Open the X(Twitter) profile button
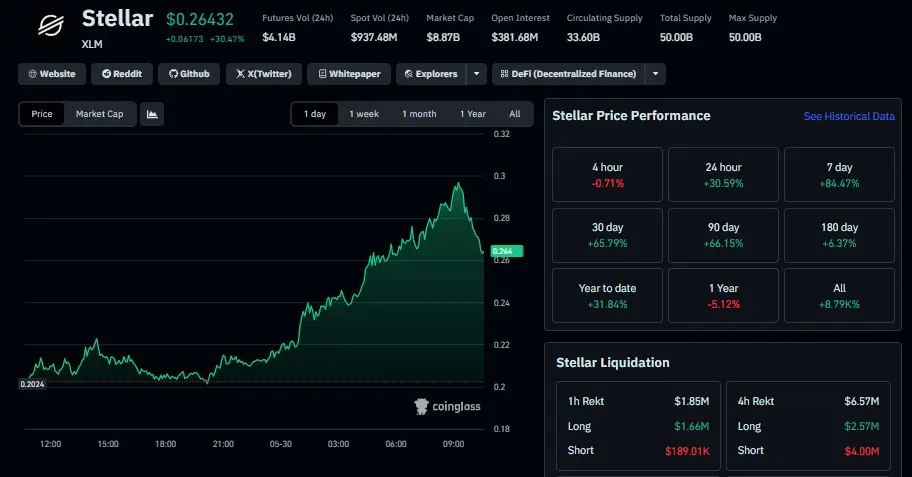 (264, 74)
